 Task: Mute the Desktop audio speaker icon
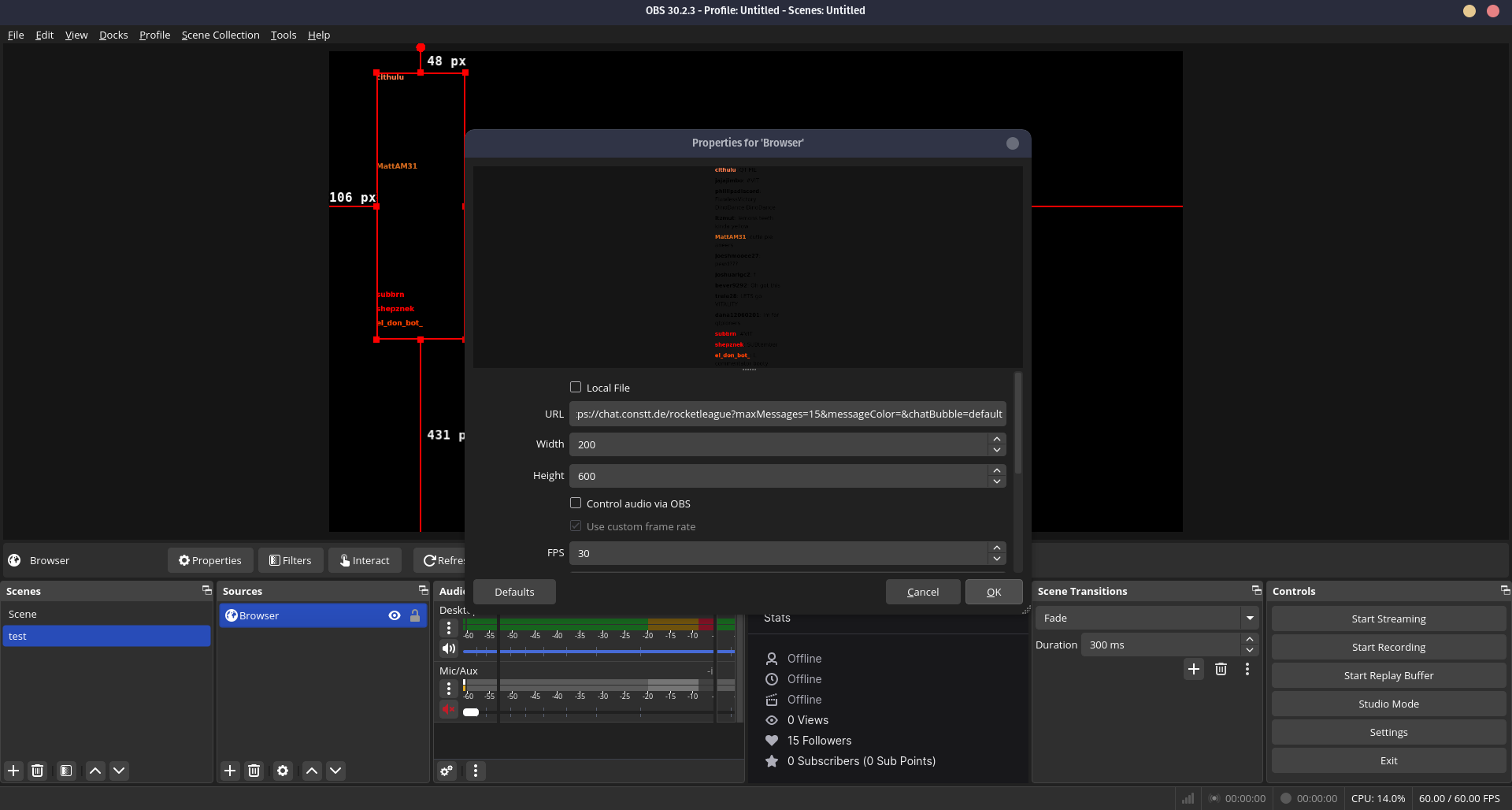click(x=448, y=648)
